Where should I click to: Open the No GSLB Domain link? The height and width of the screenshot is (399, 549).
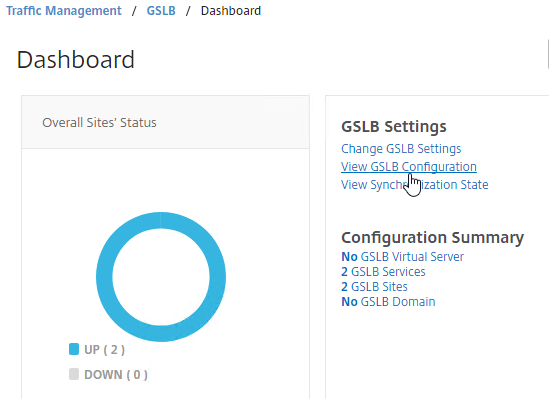(x=388, y=302)
